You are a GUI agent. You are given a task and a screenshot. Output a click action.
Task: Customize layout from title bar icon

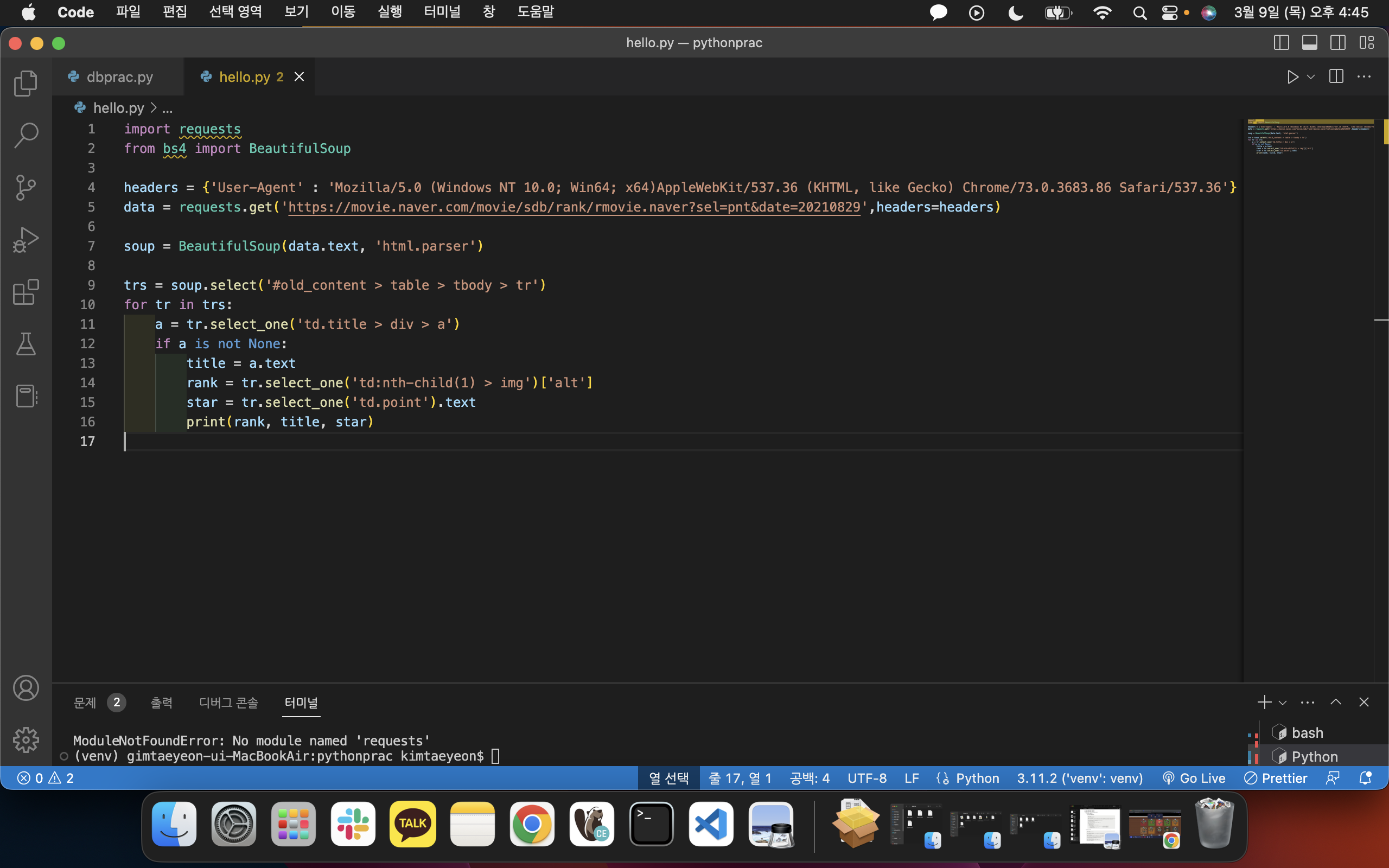pyautogui.click(x=1367, y=42)
